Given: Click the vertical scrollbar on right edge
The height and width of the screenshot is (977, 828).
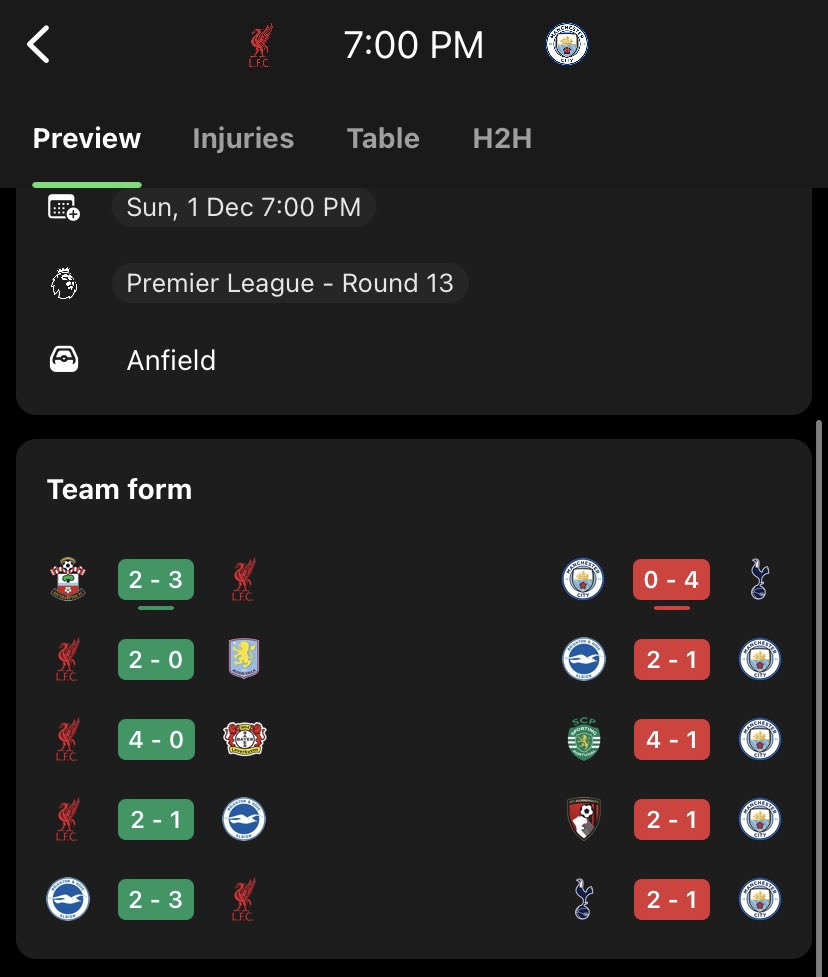Looking at the screenshot, I should 819,698.
